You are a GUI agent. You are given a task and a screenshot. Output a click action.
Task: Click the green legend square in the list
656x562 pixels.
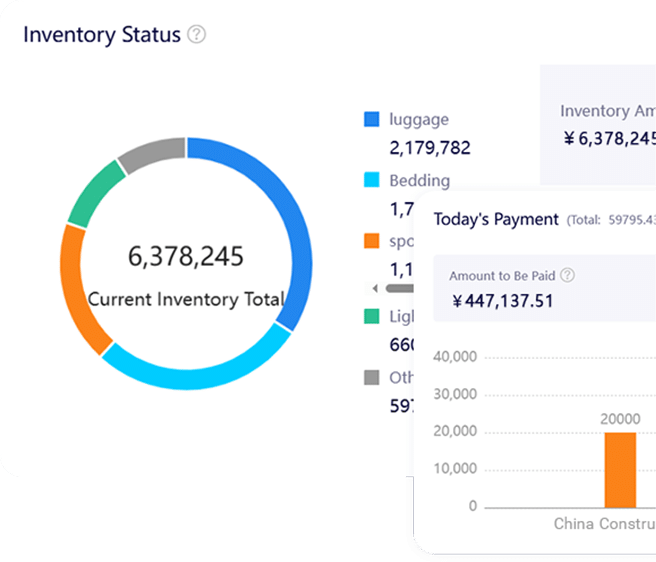click(x=372, y=317)
